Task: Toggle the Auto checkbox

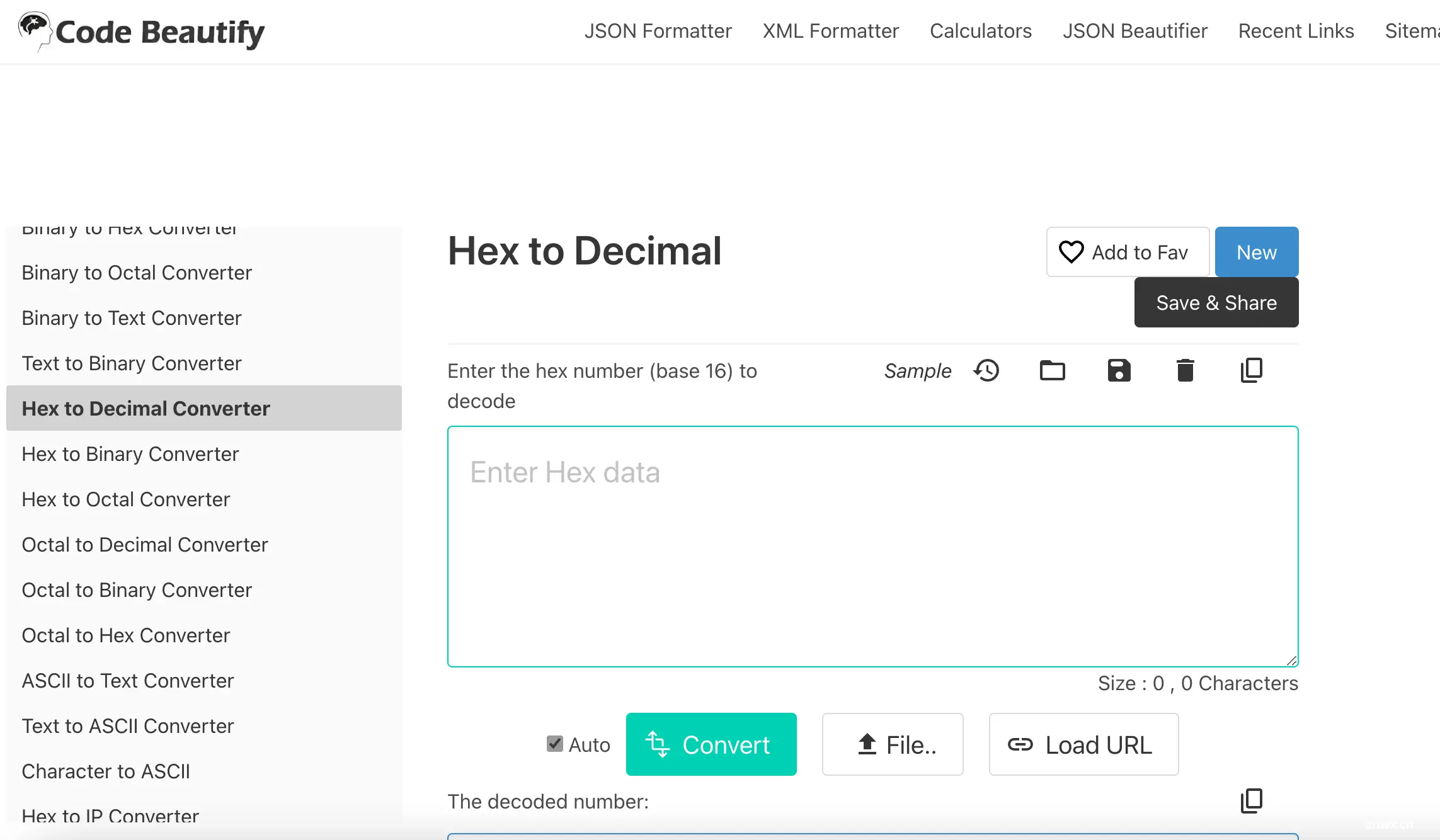Action: (x=555, y=744)
